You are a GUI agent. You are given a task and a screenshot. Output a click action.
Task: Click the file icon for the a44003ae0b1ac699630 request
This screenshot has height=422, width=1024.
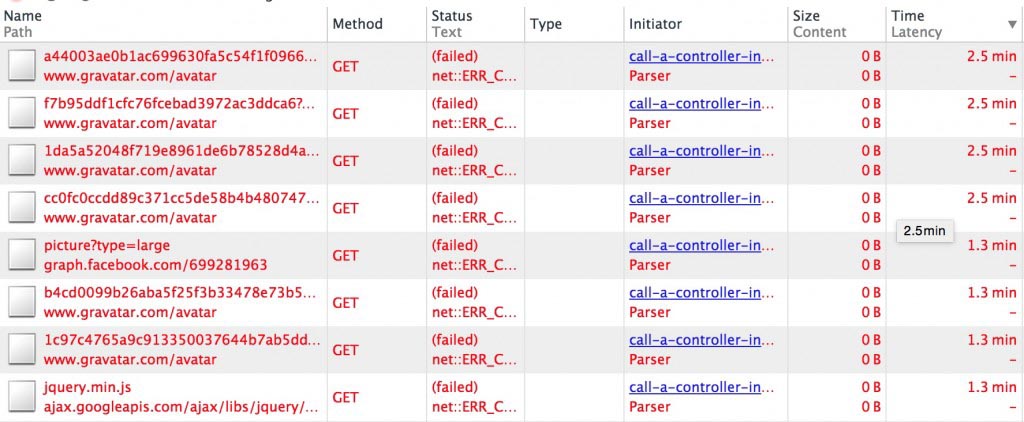(x=22, y=66)
